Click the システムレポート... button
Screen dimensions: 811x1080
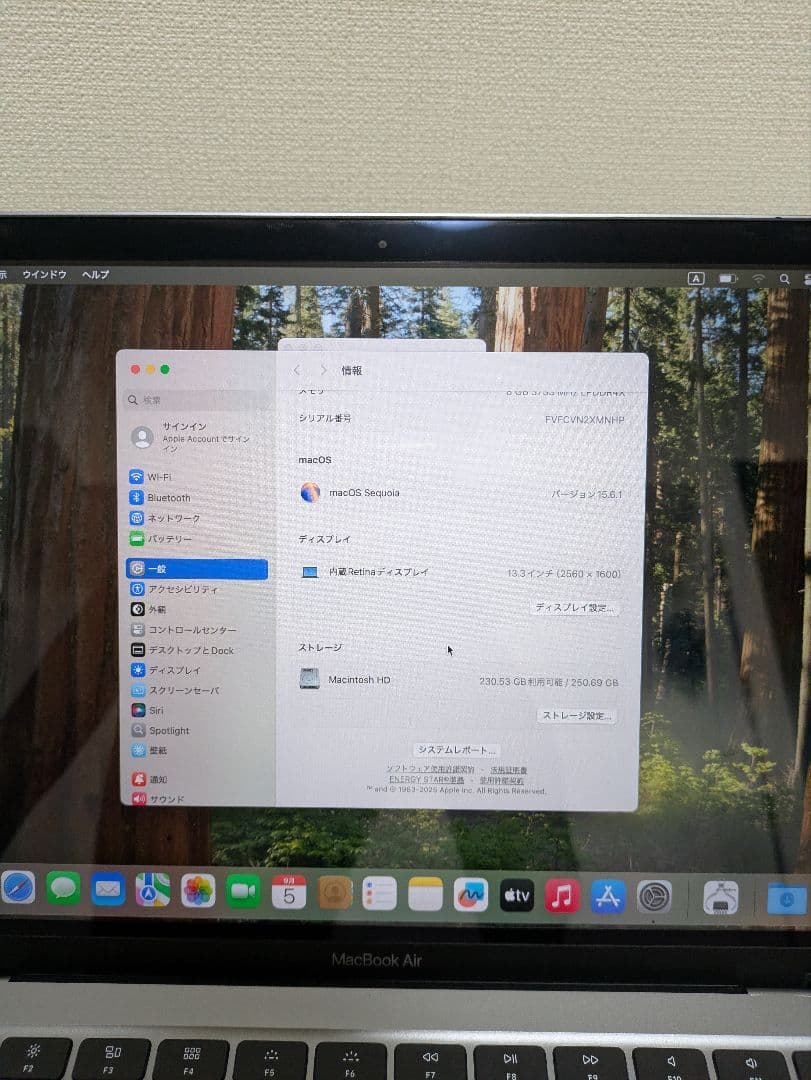[456, 750]
